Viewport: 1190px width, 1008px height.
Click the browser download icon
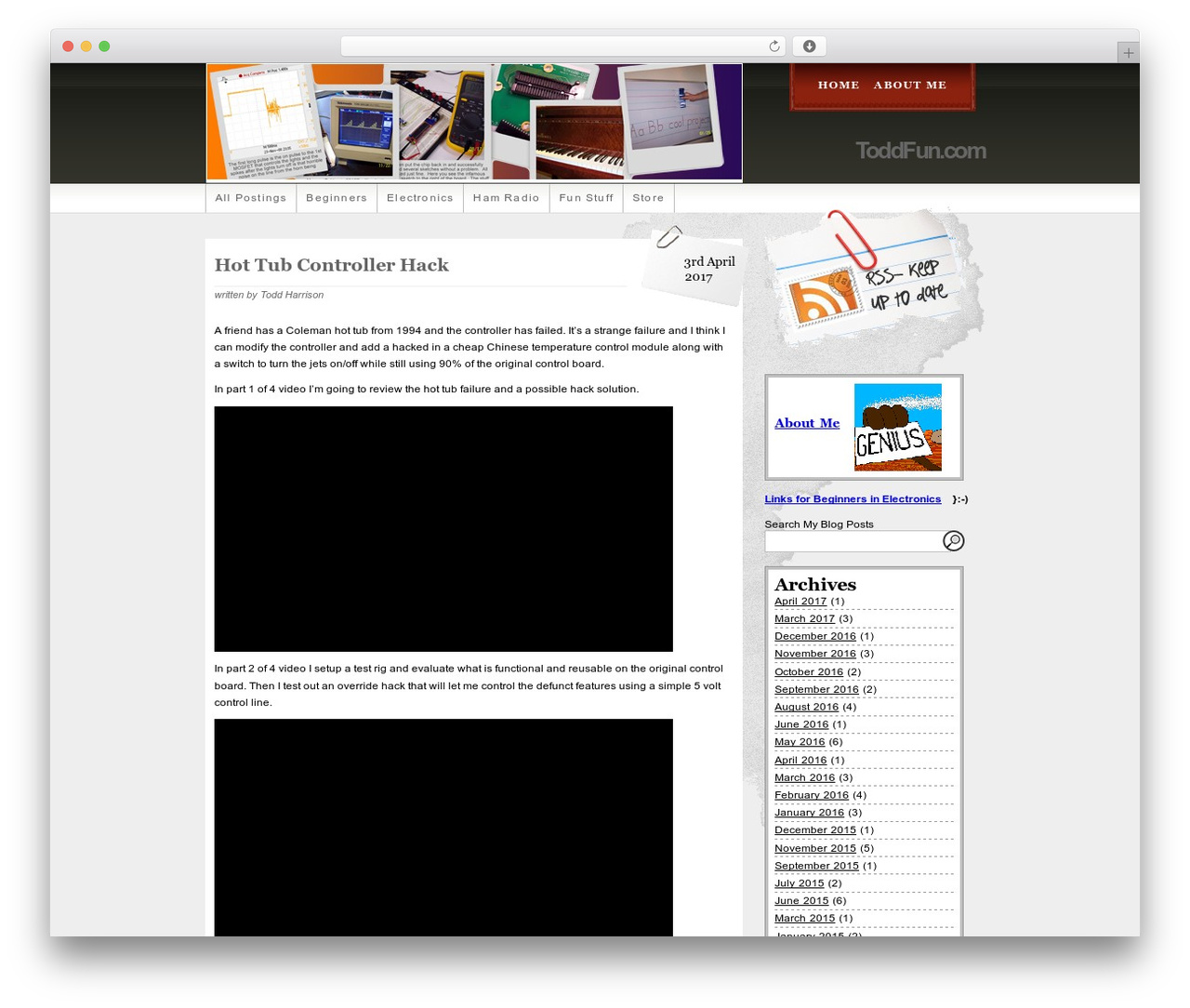pos(810,46)
